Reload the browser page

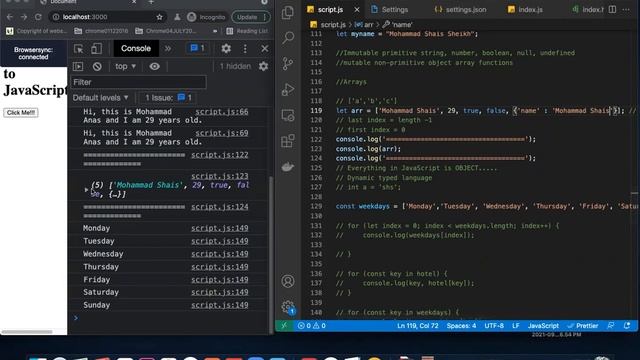38,17
